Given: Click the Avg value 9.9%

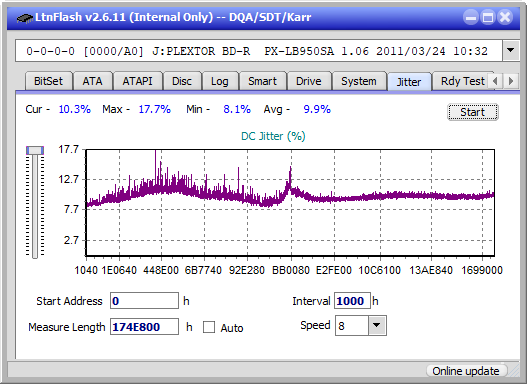Looking at the screenshot, I should 317,109.
